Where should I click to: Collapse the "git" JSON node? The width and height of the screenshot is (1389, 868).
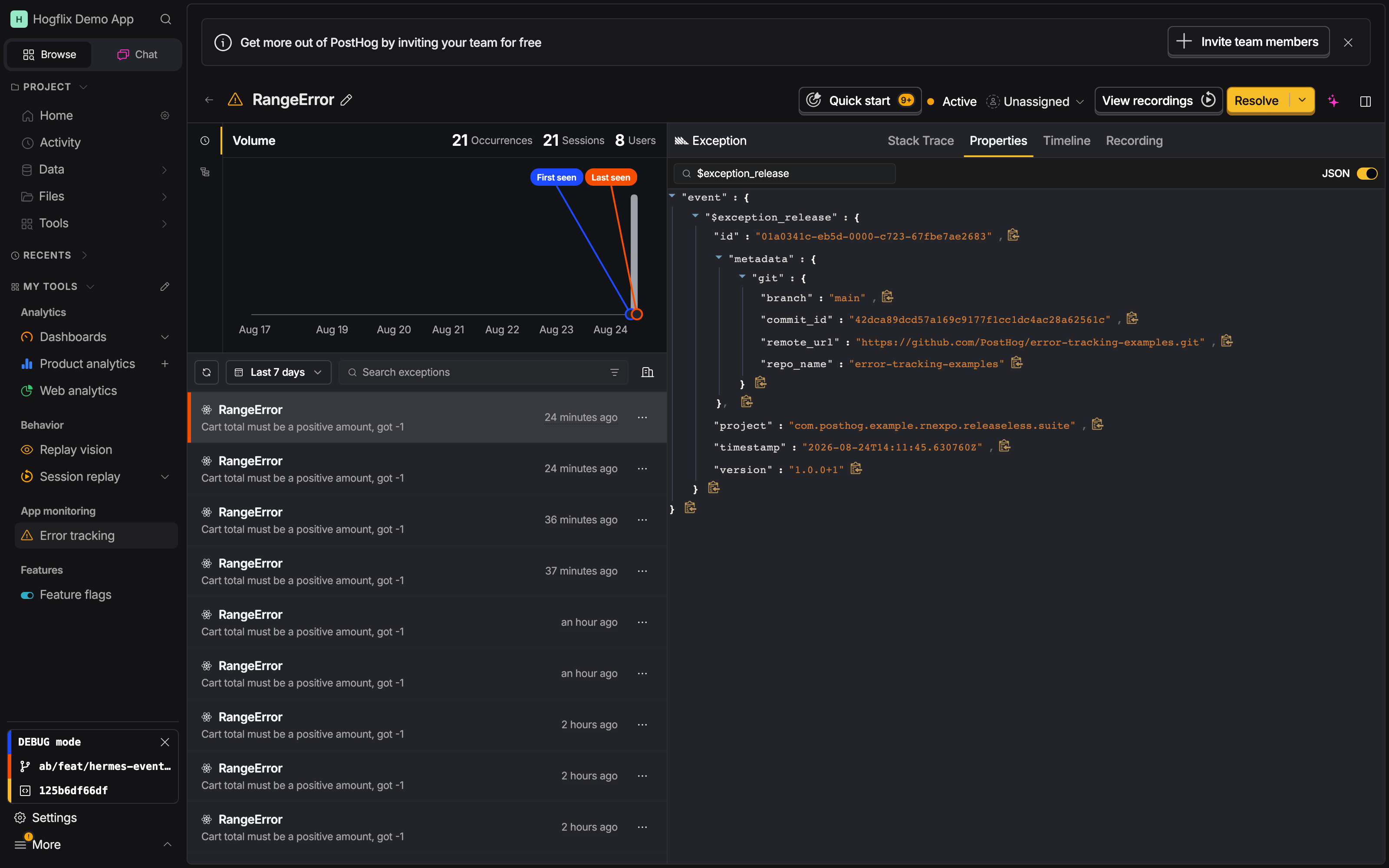click(x=742, y=277)
